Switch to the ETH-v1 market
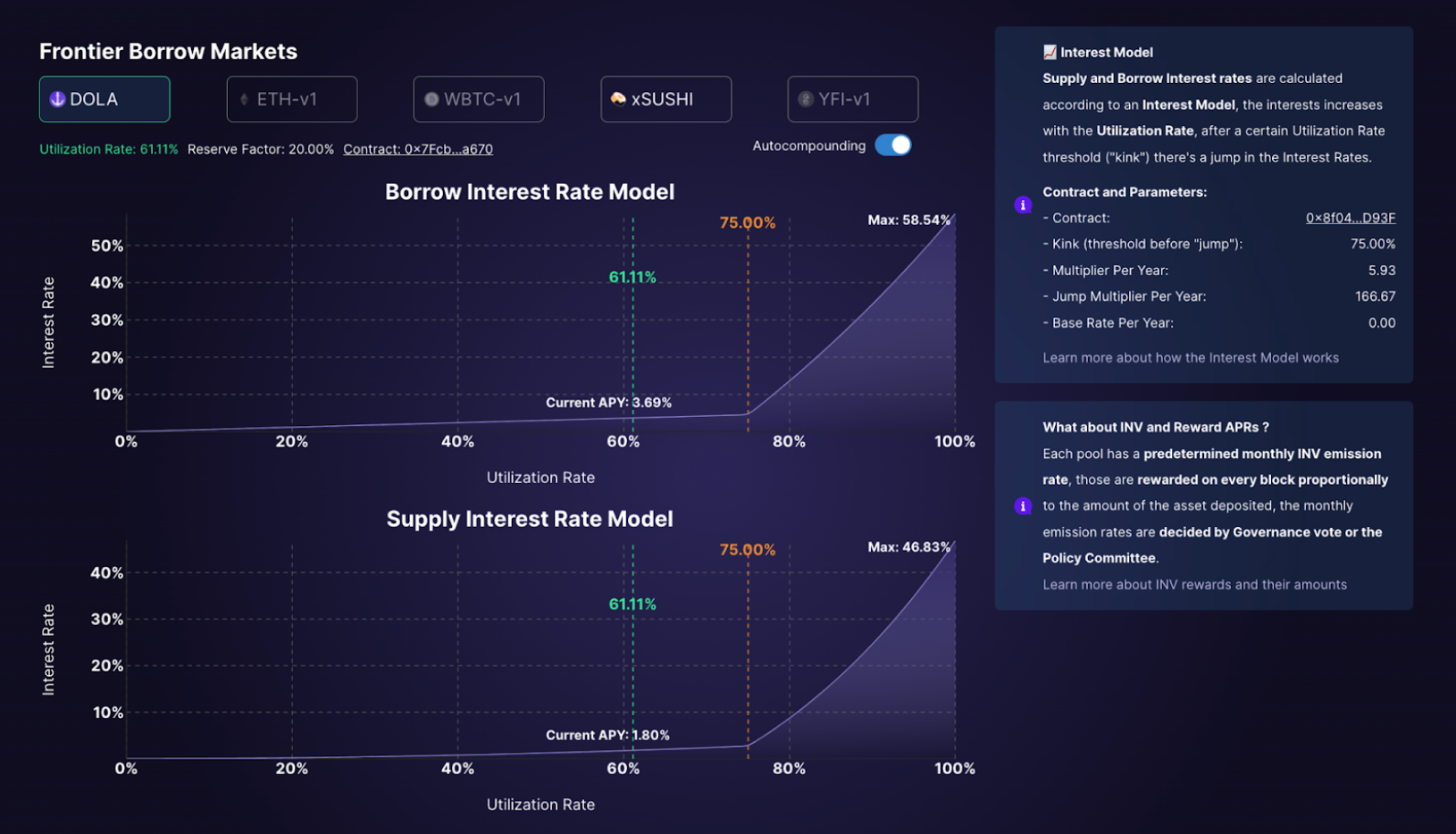The width and height of the screenshot is (1456, 834). pos(291,99)
